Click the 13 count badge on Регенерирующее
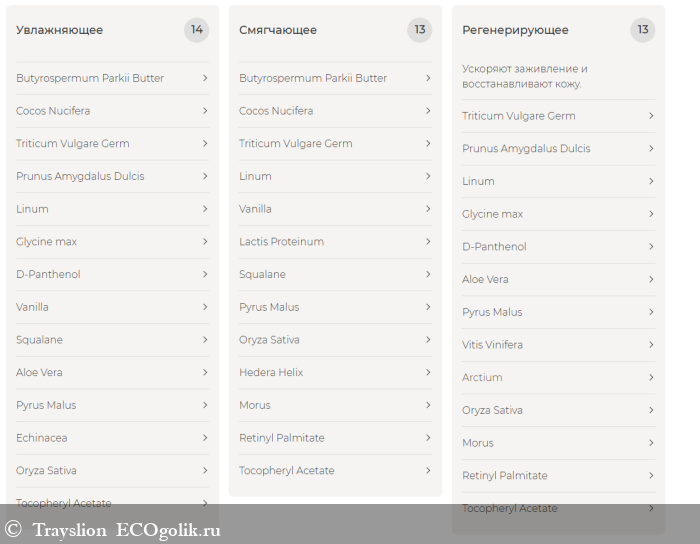Viewport: 700px width, 544px height. pyautogui.click(x=643, y=30)
